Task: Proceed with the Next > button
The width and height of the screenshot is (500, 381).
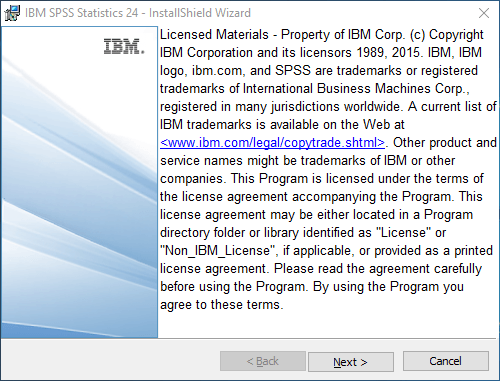Action: 351,362
